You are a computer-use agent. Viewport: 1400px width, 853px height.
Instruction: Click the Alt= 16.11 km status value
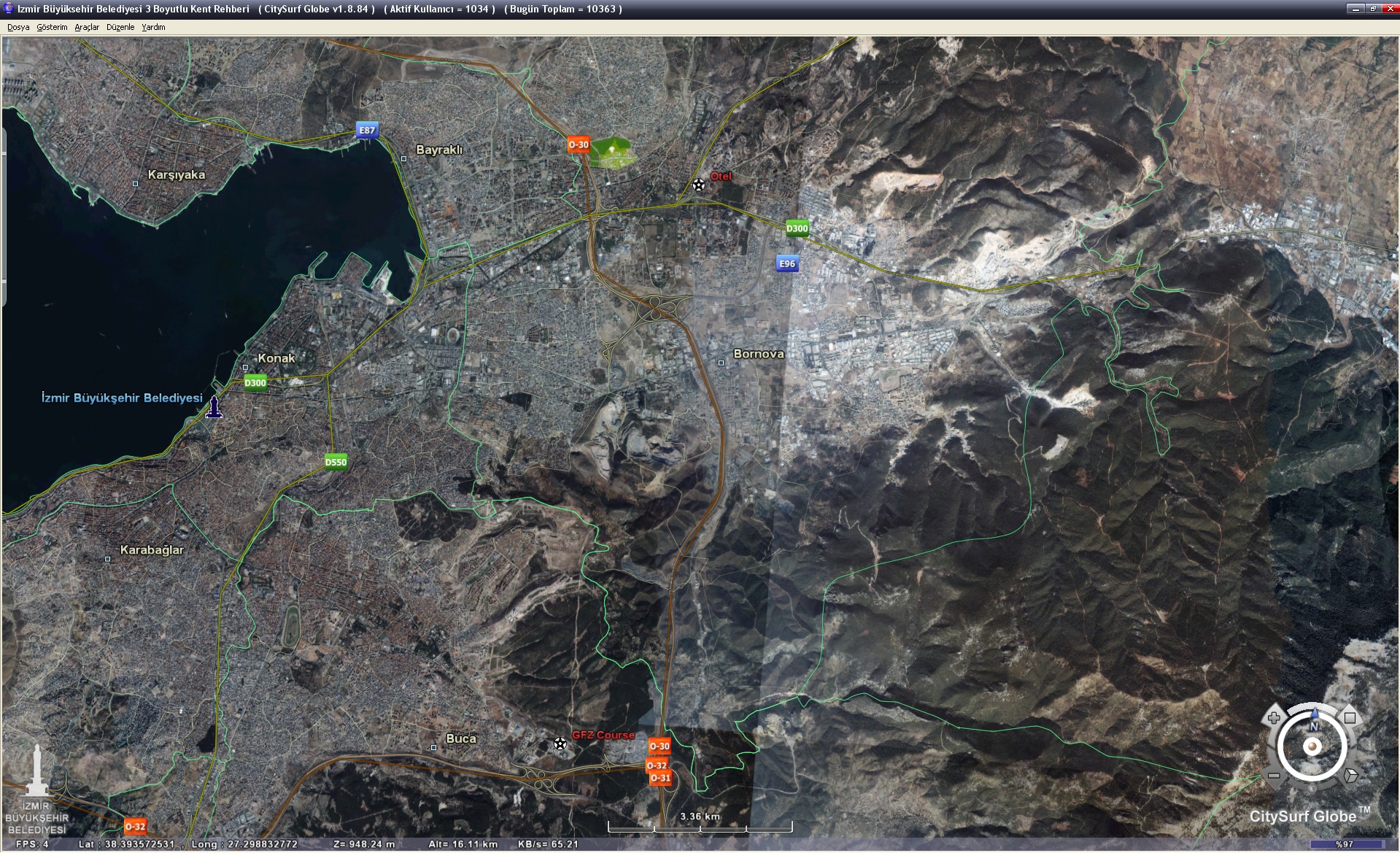(x=463, y=844)
